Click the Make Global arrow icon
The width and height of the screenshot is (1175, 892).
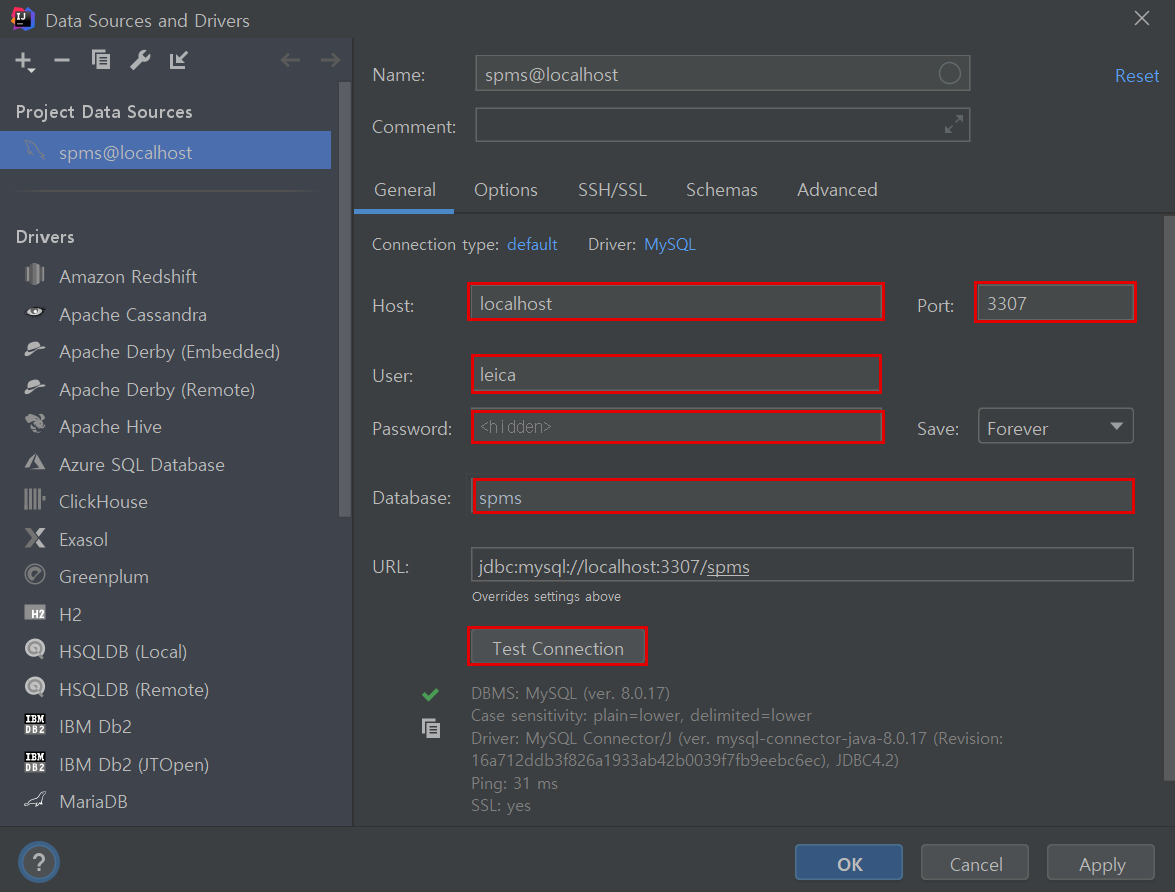point(178,60)
